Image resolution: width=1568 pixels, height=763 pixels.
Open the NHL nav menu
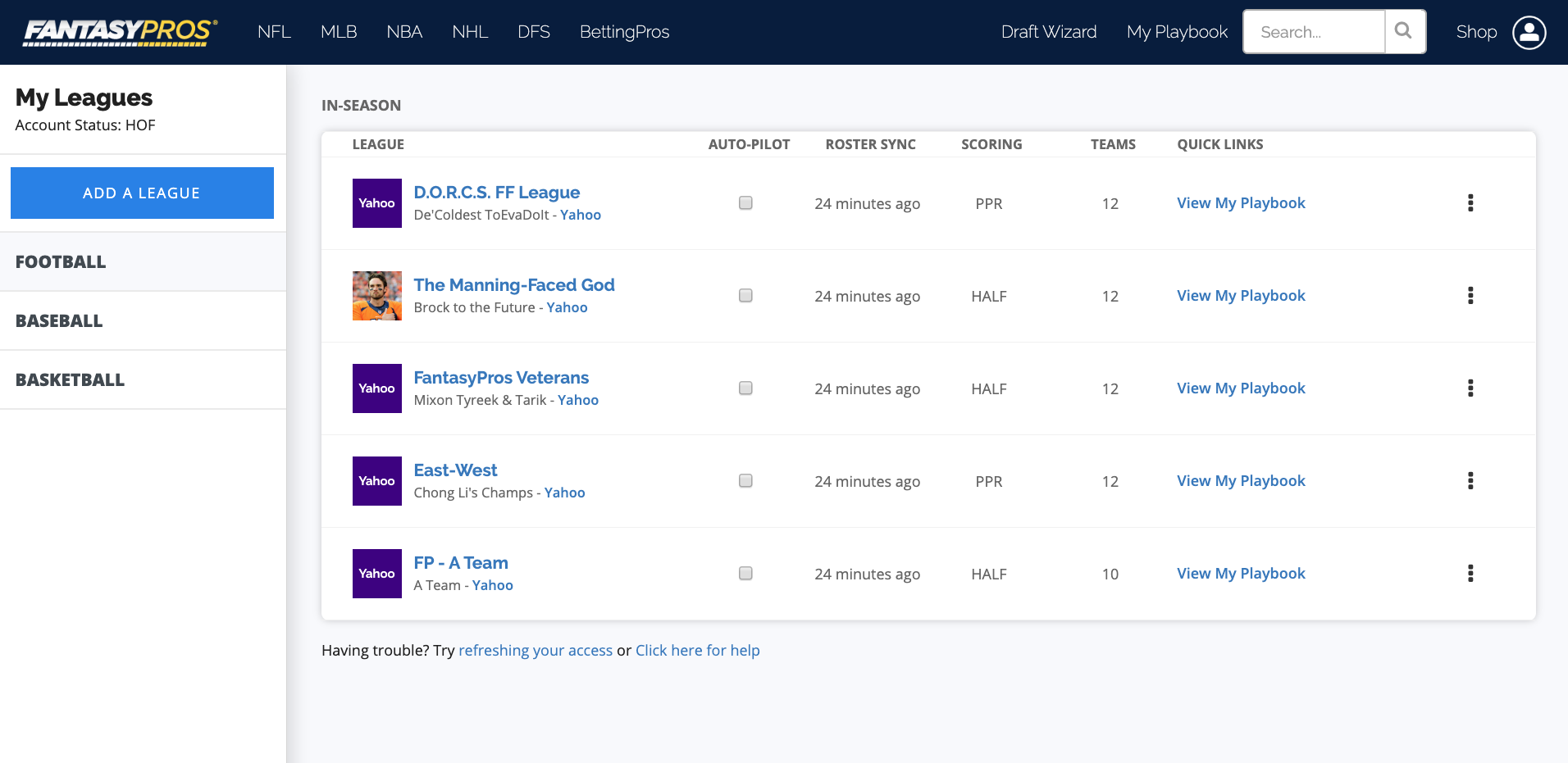470,32
